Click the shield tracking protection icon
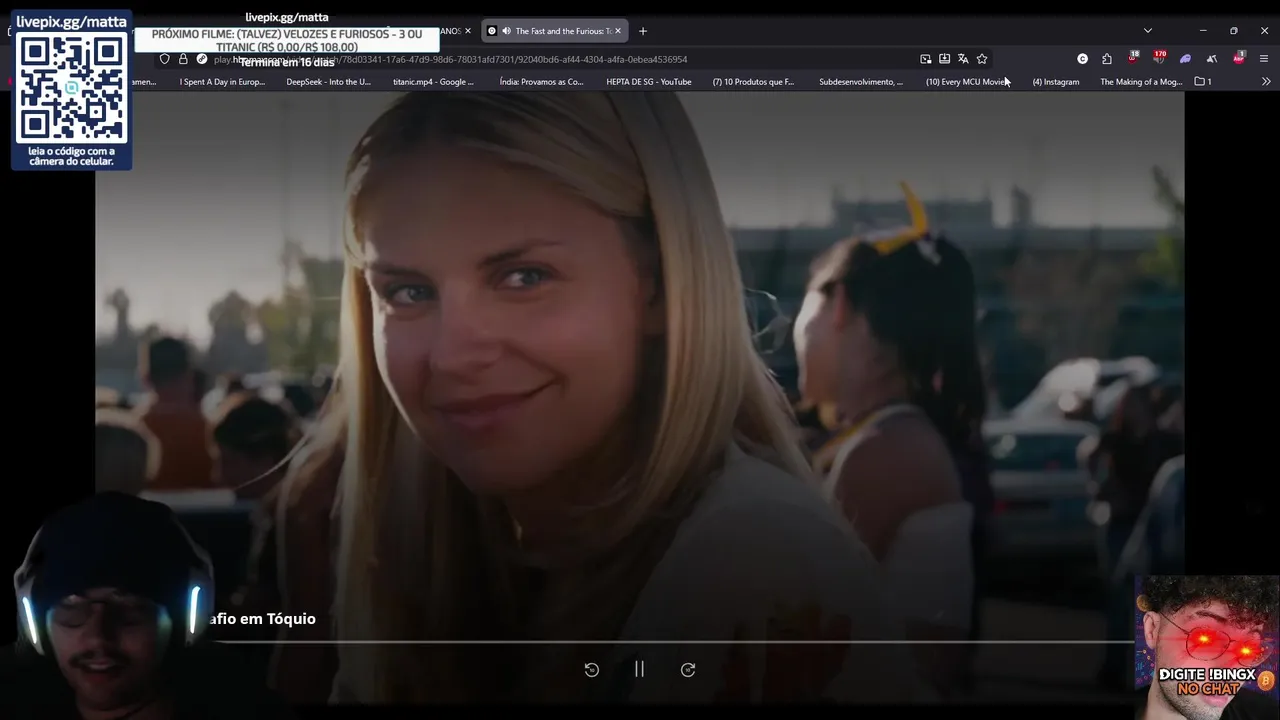Image resolution: width=1280 pixels, height=720 pixels. tap(165, 59)
